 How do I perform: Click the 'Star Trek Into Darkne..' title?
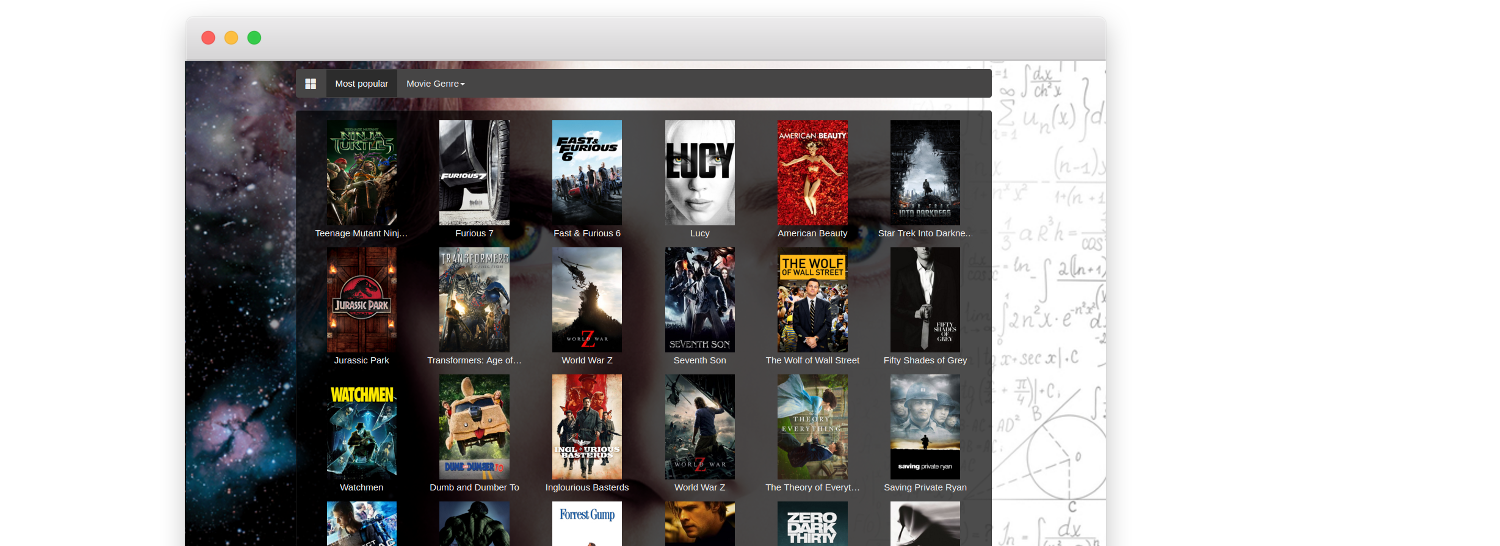coord(925,233)
